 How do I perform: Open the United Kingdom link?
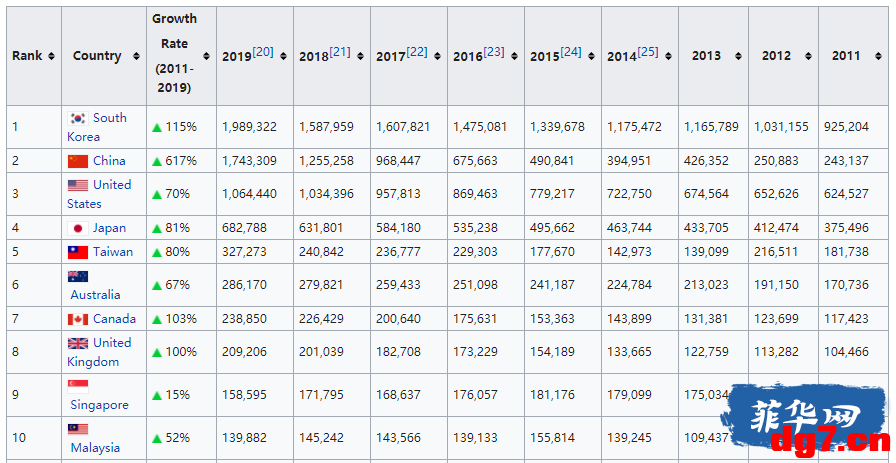pyautogui.click(x=99, y=352)
